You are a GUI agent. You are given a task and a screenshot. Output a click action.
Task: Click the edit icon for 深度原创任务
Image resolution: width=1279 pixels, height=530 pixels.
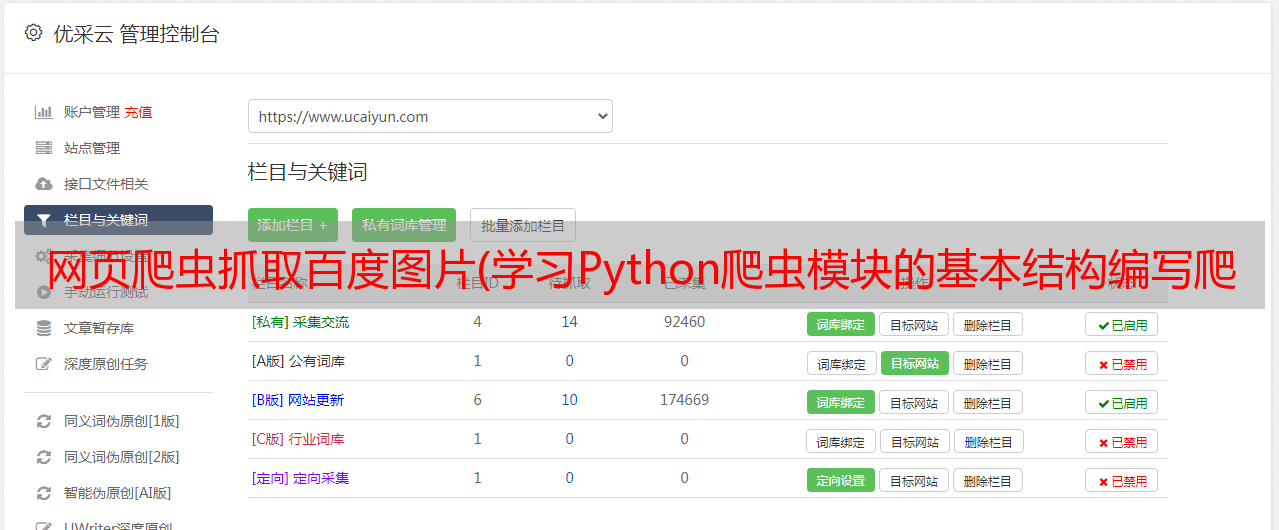pos(43,364)
